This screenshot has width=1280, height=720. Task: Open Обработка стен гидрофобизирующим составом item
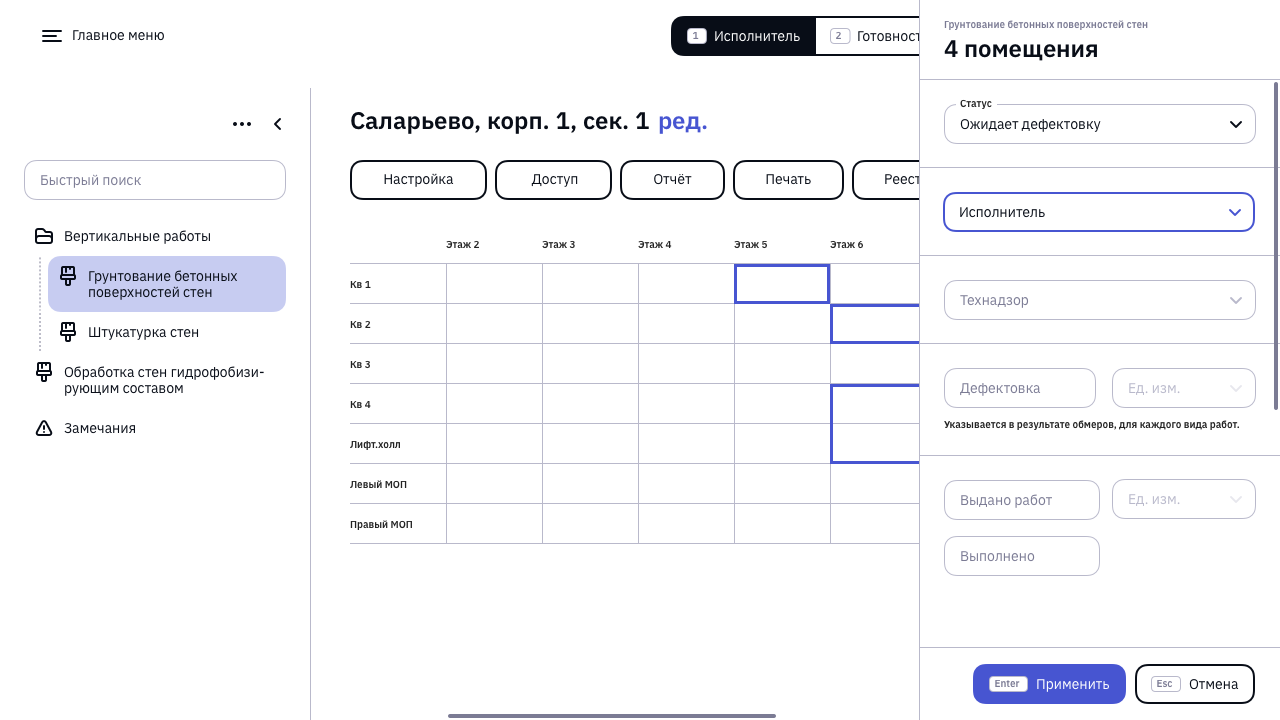coord(155,380)
